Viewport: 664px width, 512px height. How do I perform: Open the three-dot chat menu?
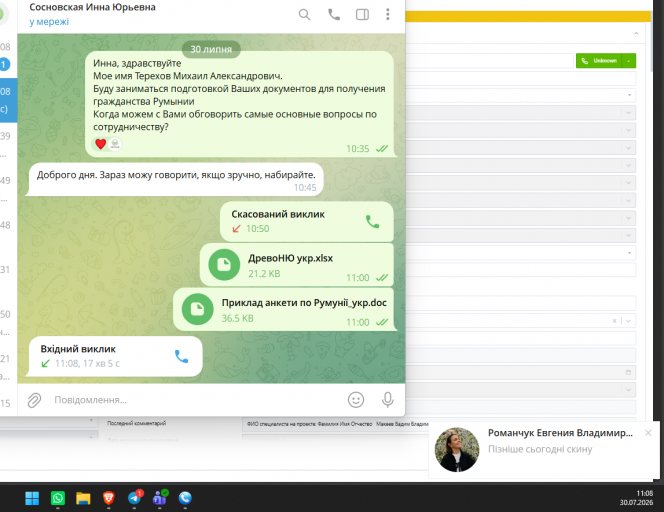(x=387, y=14)
